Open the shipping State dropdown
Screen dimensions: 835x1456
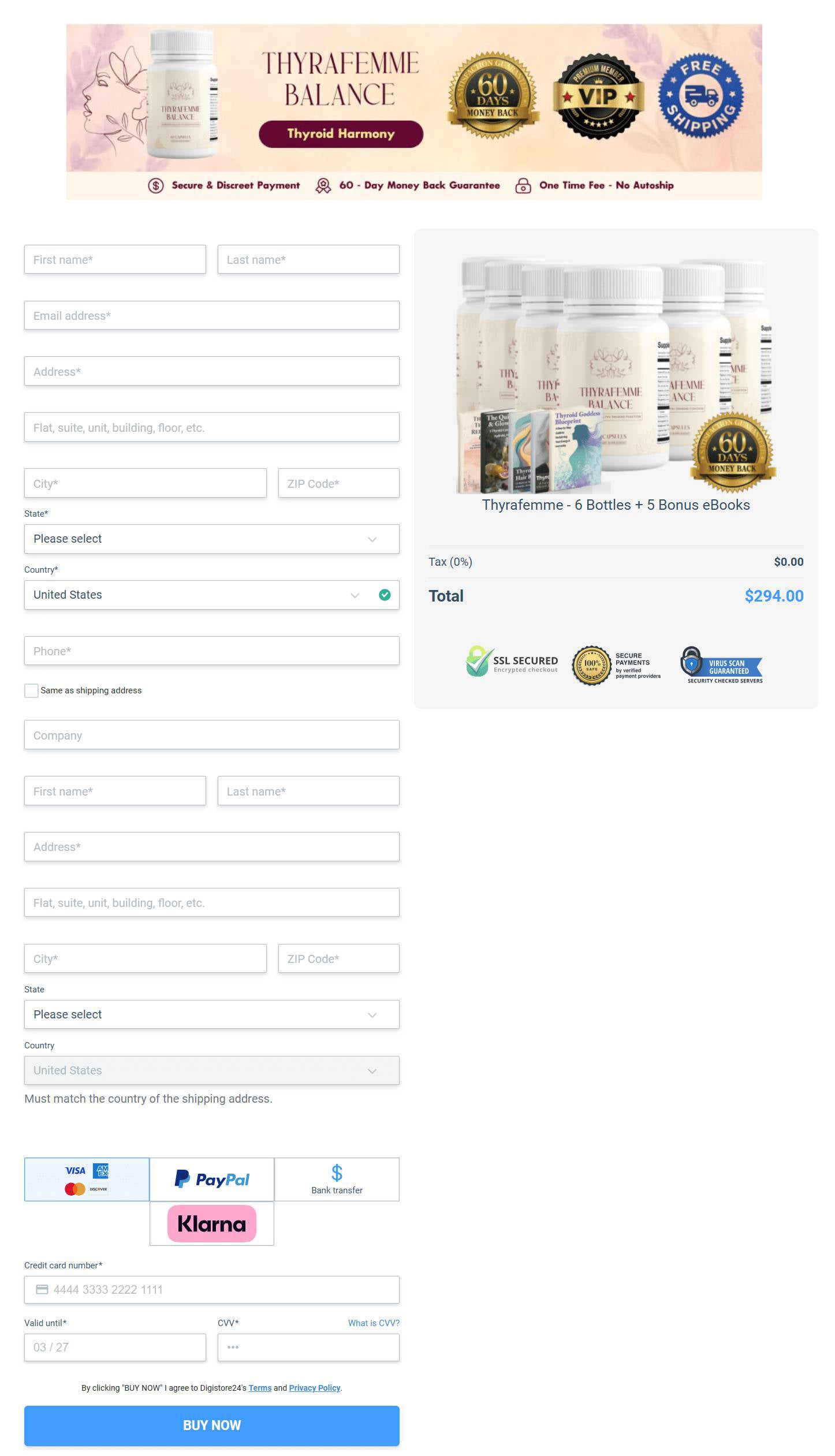[x=211, y=539]
